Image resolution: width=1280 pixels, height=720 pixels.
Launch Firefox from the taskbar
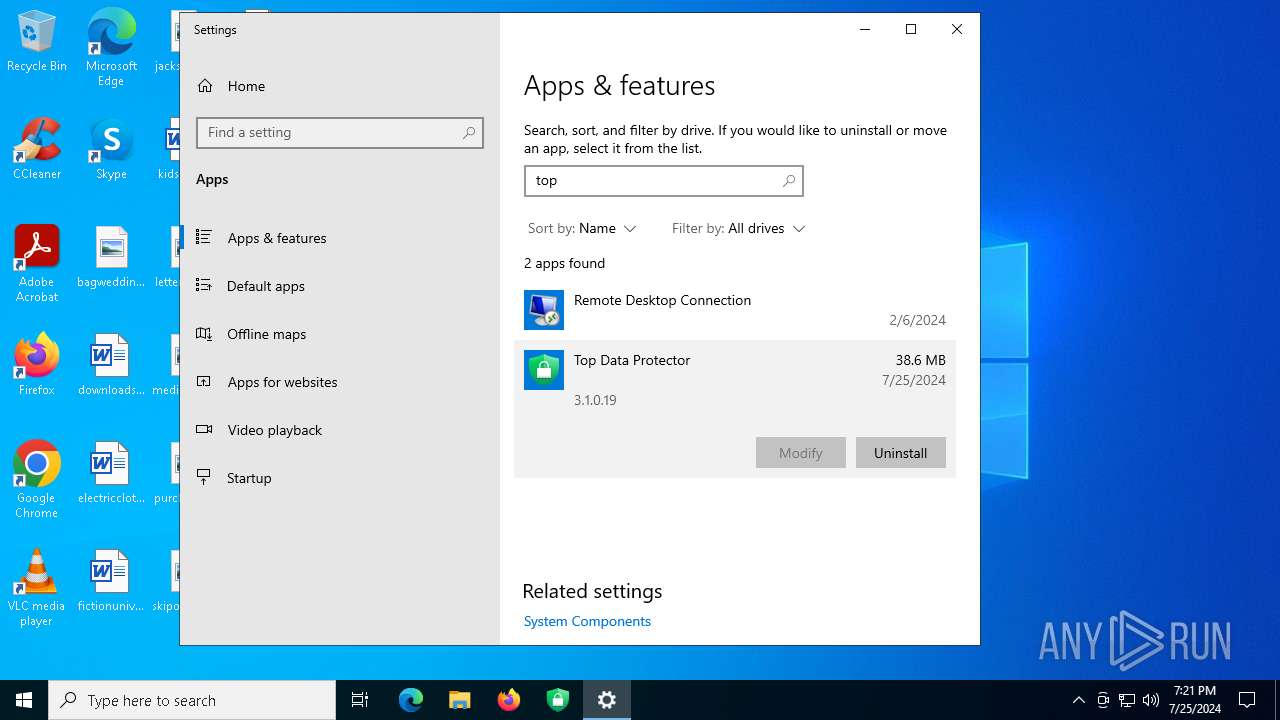(x=509, y=700)
